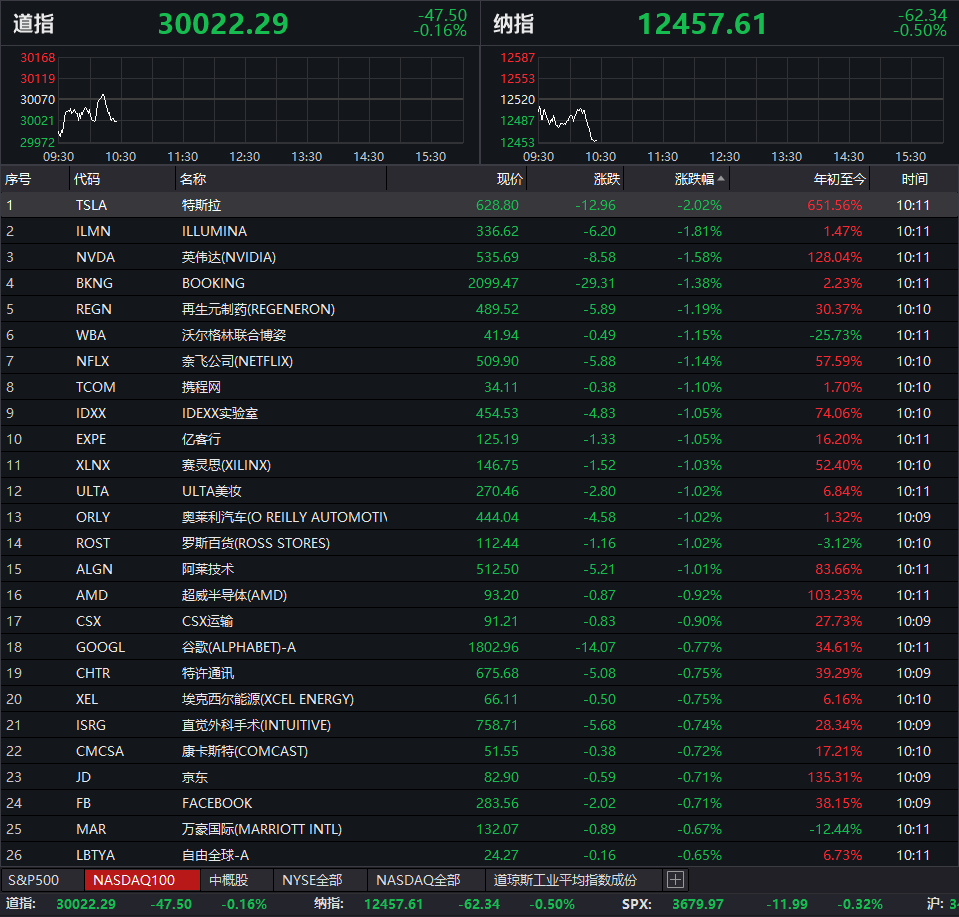Image resolution: width=959 pixels, height=917 pixels.
Task: Click the plus icon to add a tab
Action: point(675,880)
